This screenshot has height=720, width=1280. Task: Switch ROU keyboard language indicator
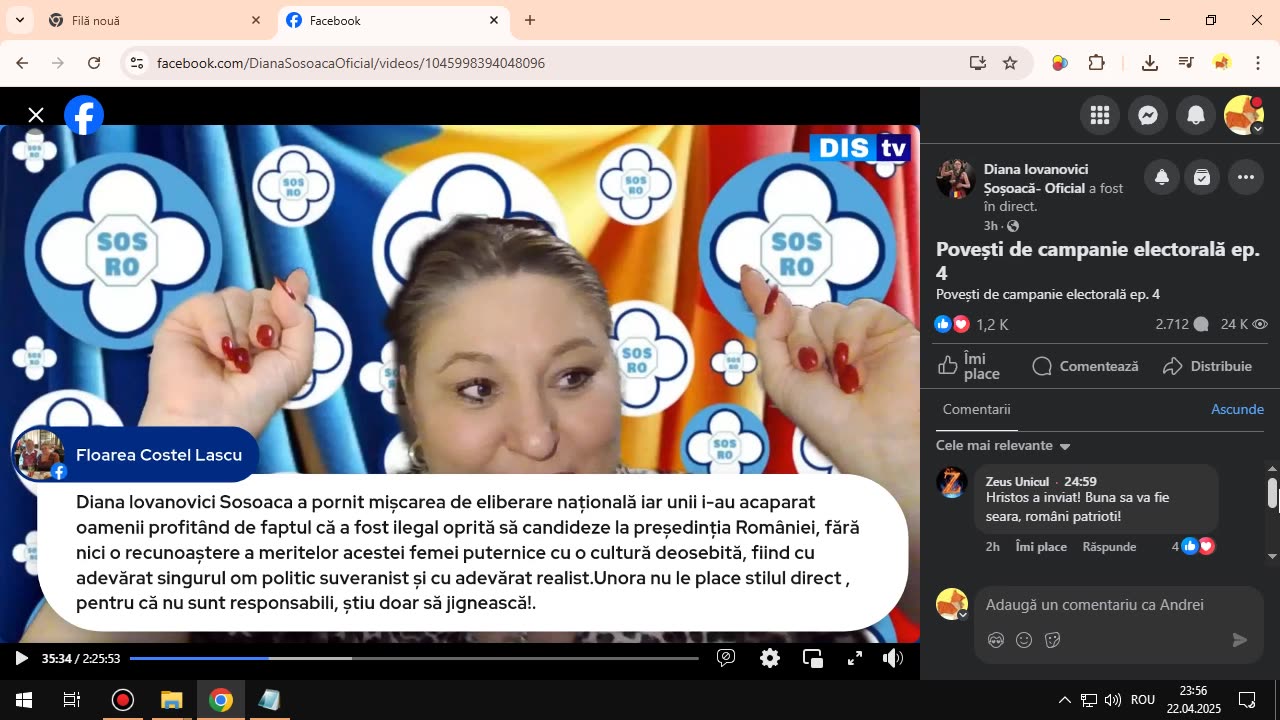pos(1143,700)
